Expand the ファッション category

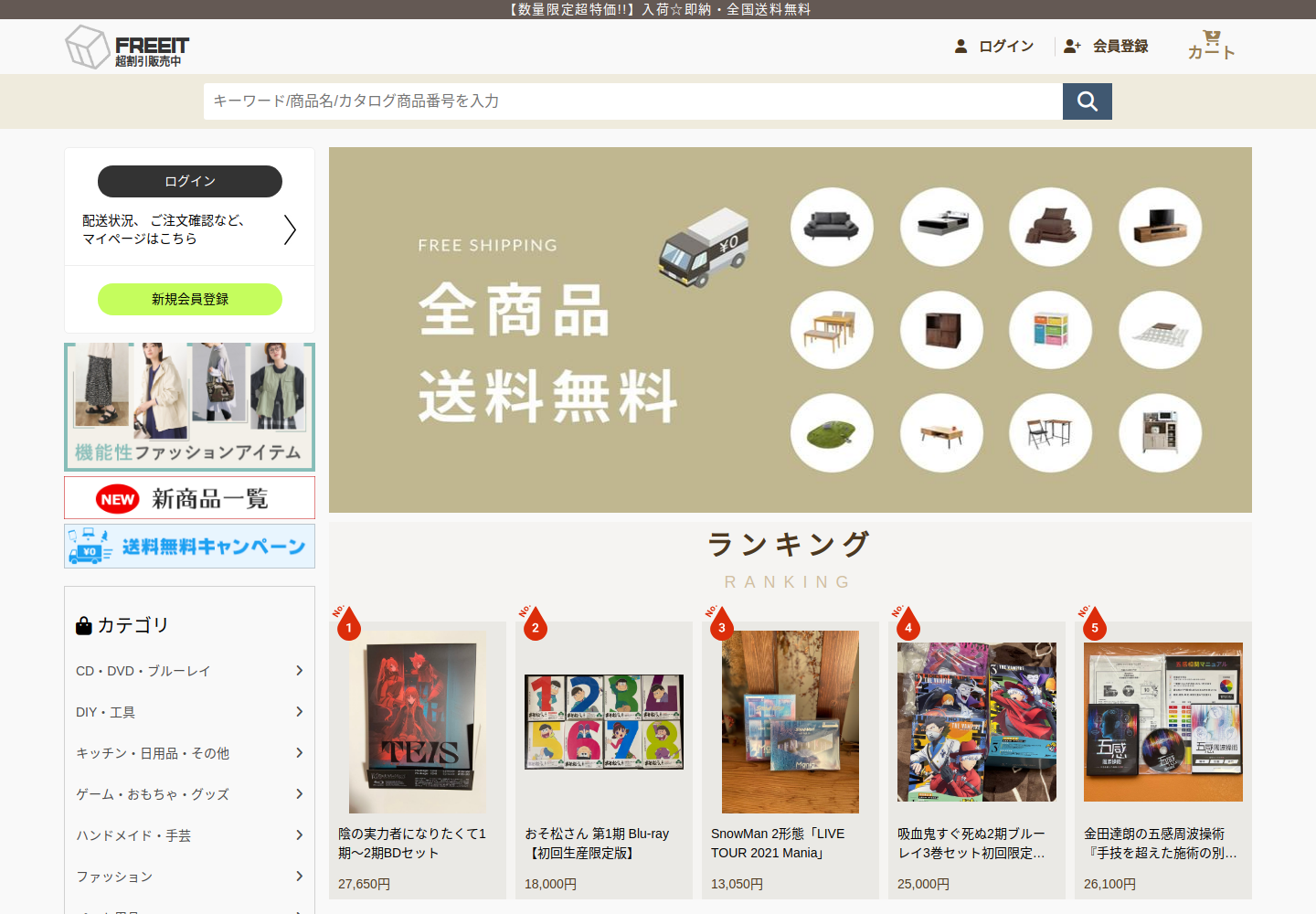pyautogui.click(x=189, y=877)
